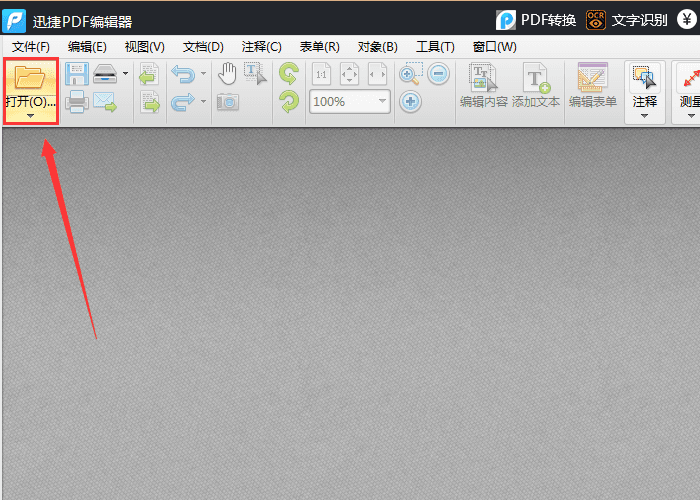Click 添加文本 add text tool

click(536, 86)
